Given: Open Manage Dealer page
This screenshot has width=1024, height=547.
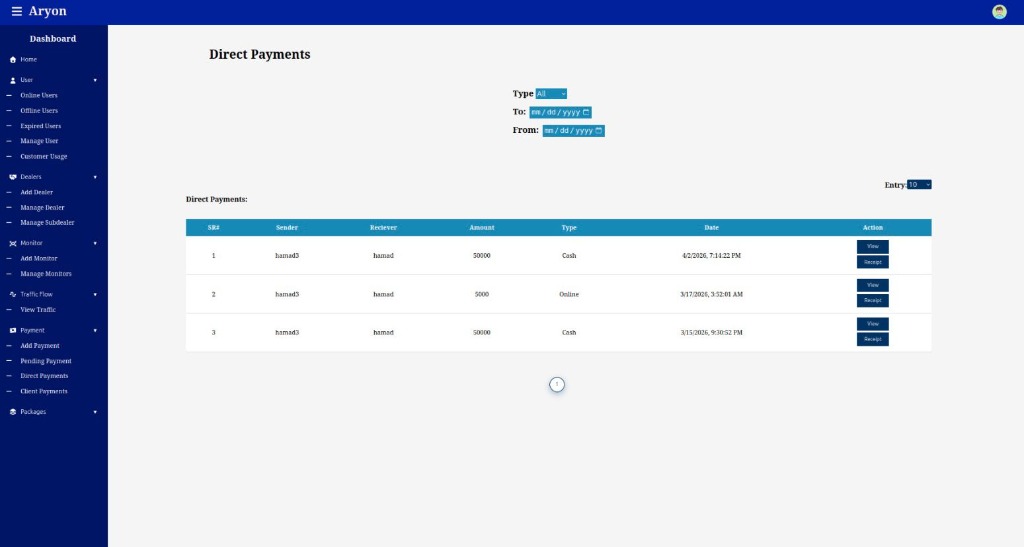Looking at the screenshot, I should coord(42,208).
